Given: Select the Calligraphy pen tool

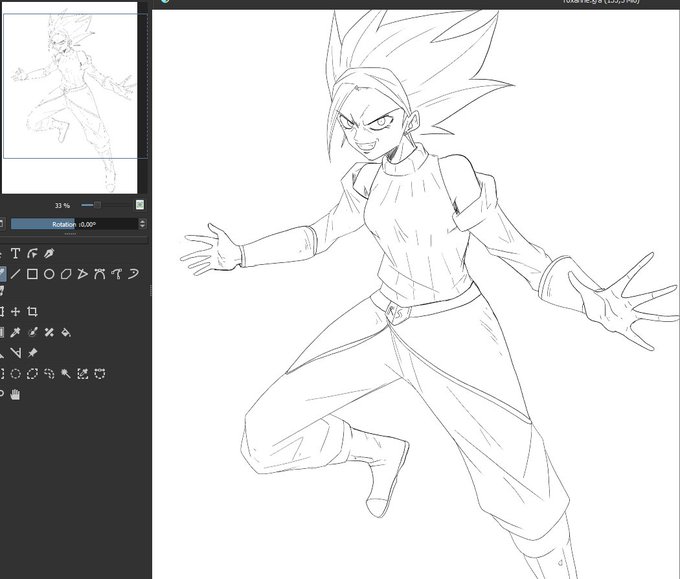Looking at the screenshot, I should point(49,254).
